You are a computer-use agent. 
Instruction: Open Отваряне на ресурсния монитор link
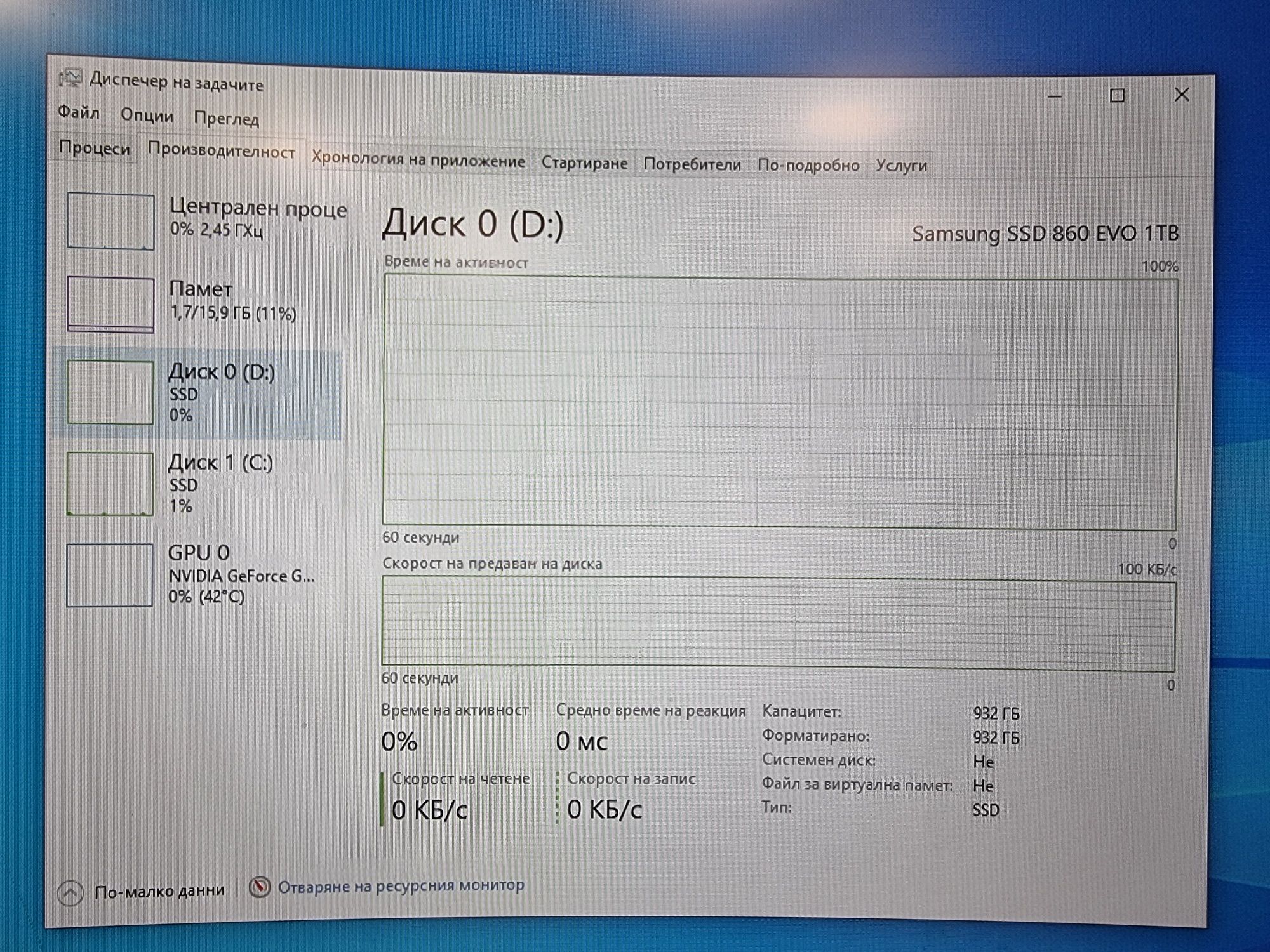pos(401,885)
